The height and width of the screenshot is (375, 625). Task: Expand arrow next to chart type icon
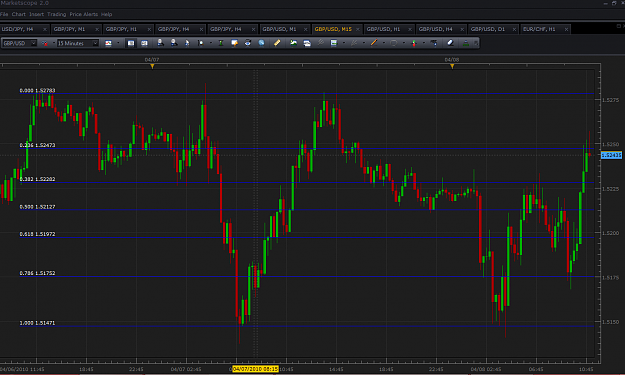[118, 43]
